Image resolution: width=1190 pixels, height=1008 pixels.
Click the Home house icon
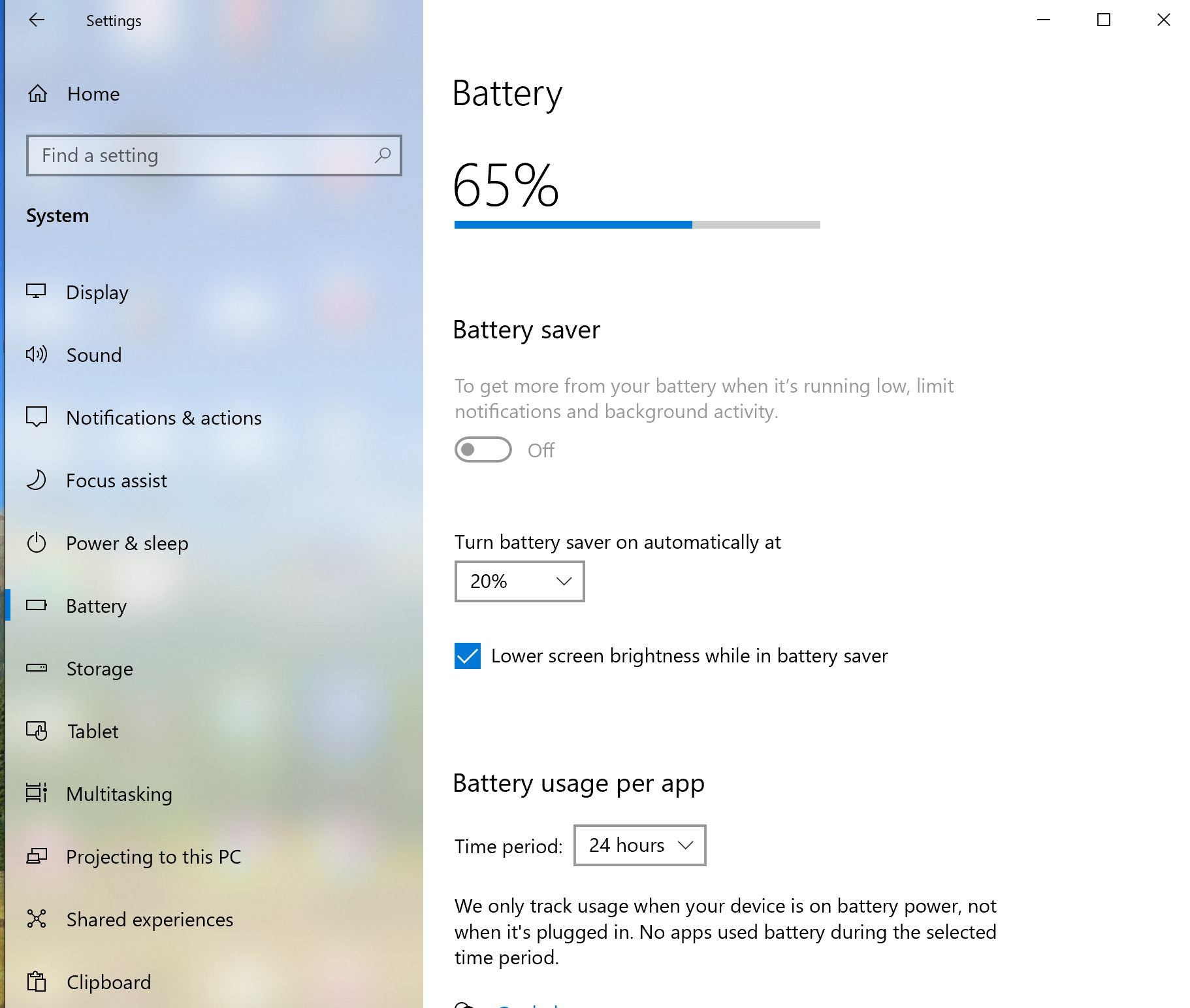coord(37,93)
